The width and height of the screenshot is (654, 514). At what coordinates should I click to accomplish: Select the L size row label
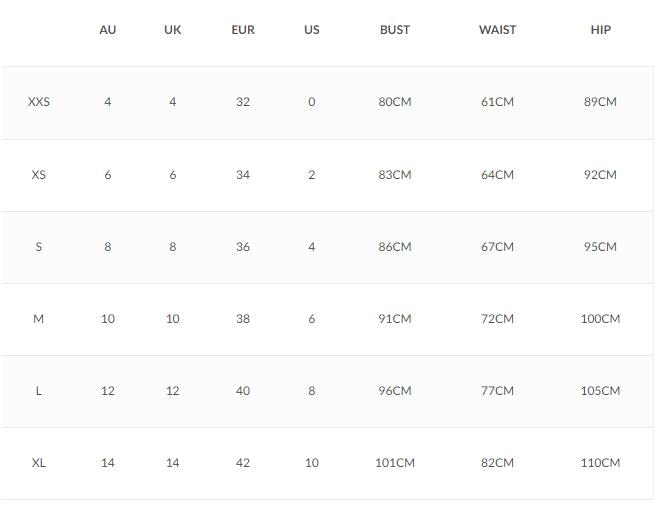pyautogui.click(x=38, y=391)
